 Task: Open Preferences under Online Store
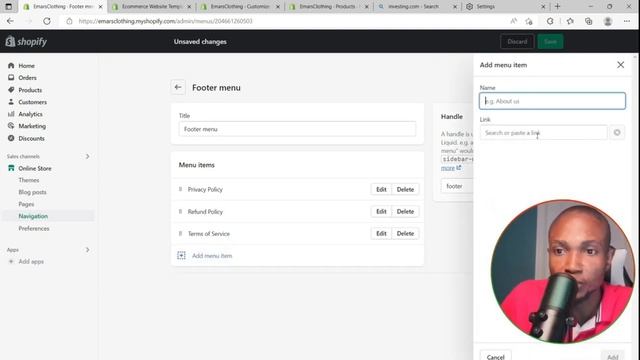(34, 228)
